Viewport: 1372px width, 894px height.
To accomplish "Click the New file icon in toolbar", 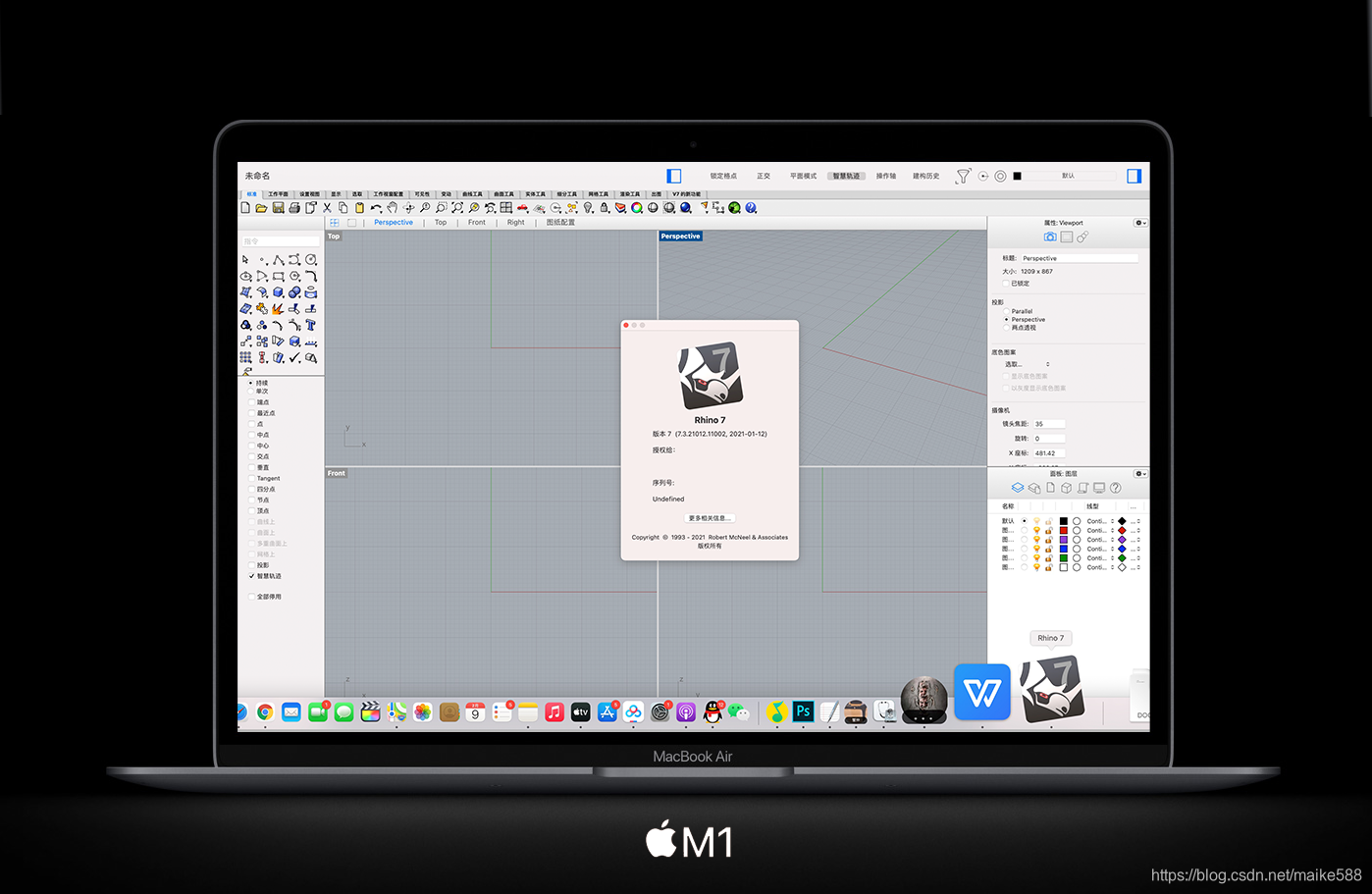I will (x=245, y=208).
